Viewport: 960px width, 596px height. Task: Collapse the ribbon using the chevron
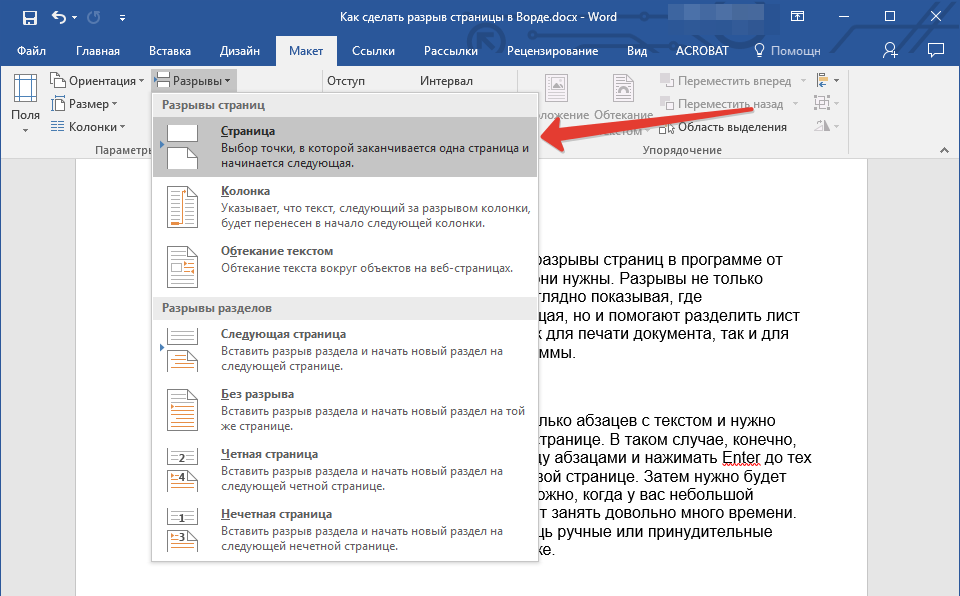coord(943,149)
